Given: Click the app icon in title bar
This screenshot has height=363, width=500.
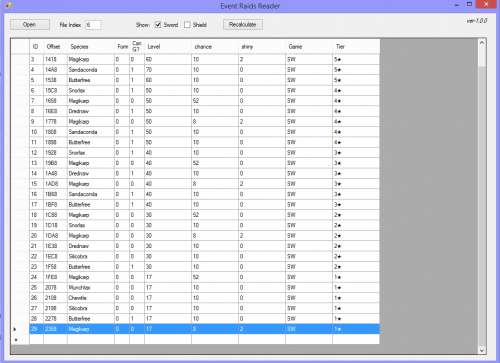Looking at the screenshot, I should coord(9,6).
